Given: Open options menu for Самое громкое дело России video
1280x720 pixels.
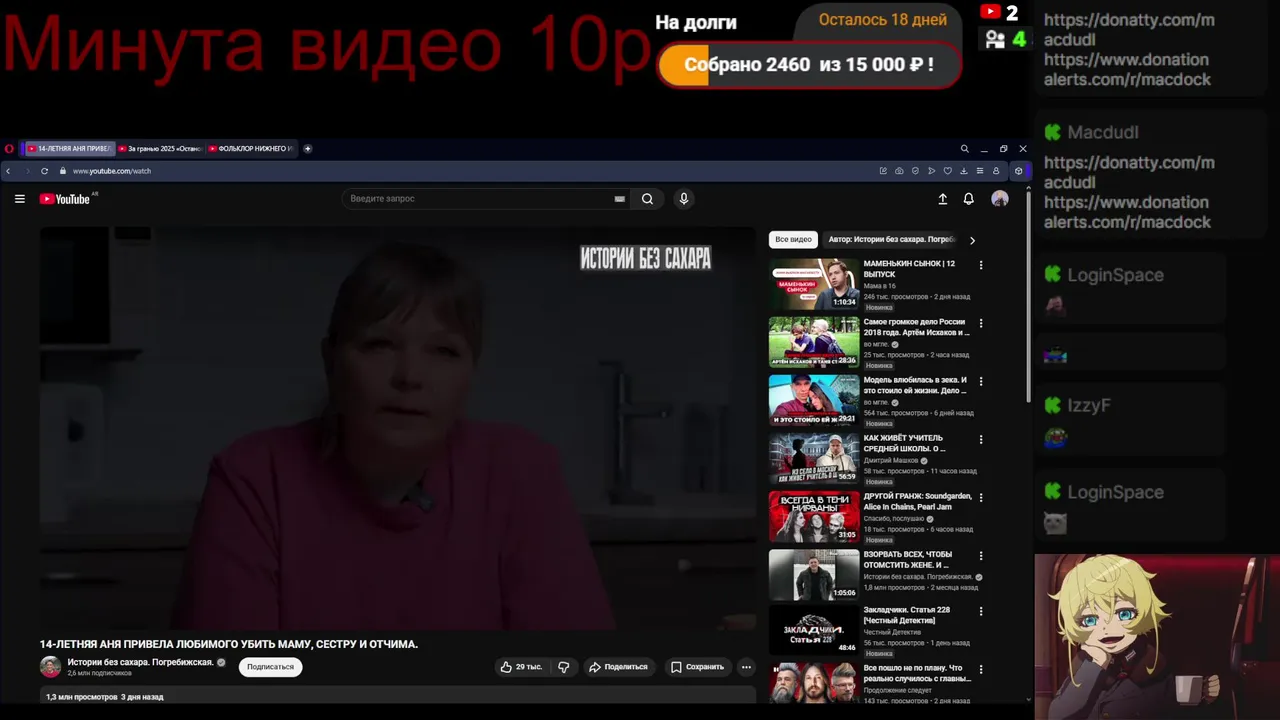Looking at the screenshot, I should tap(980, 323).
